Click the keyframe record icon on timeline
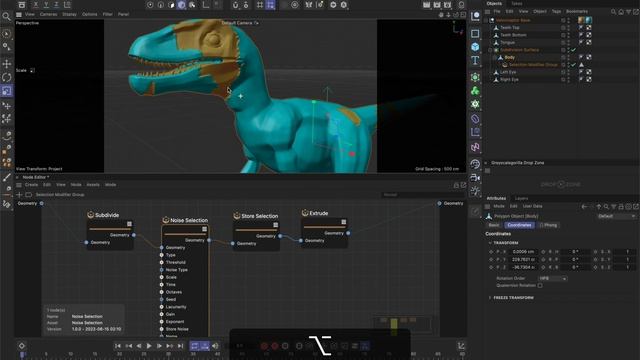640x360 pixels. coord(22,346)
